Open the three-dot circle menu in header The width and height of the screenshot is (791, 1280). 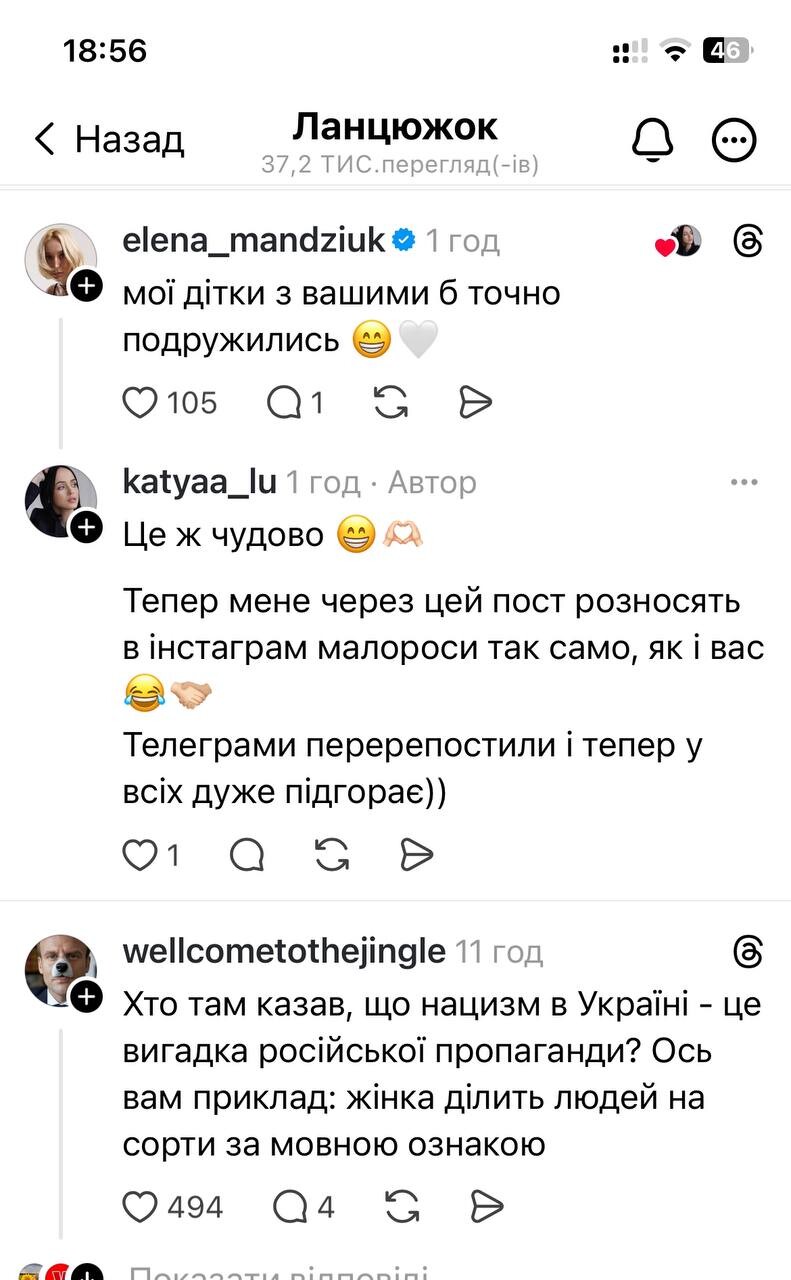point(733,139)
